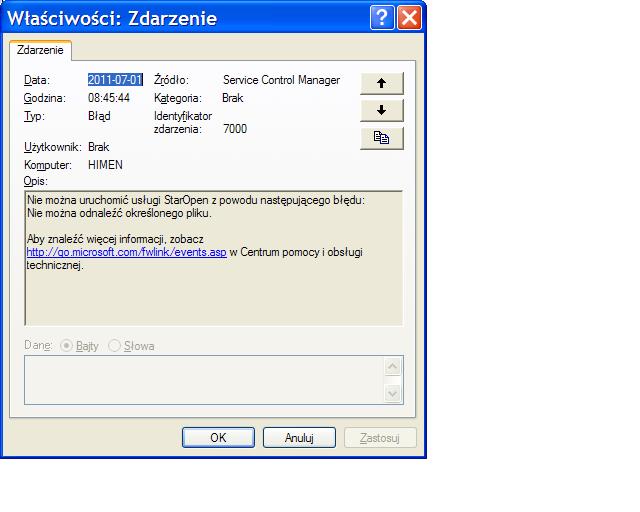640x512 pixels.
Task: Select the Zdarzenie tab
Action: (x=40, y=50)
